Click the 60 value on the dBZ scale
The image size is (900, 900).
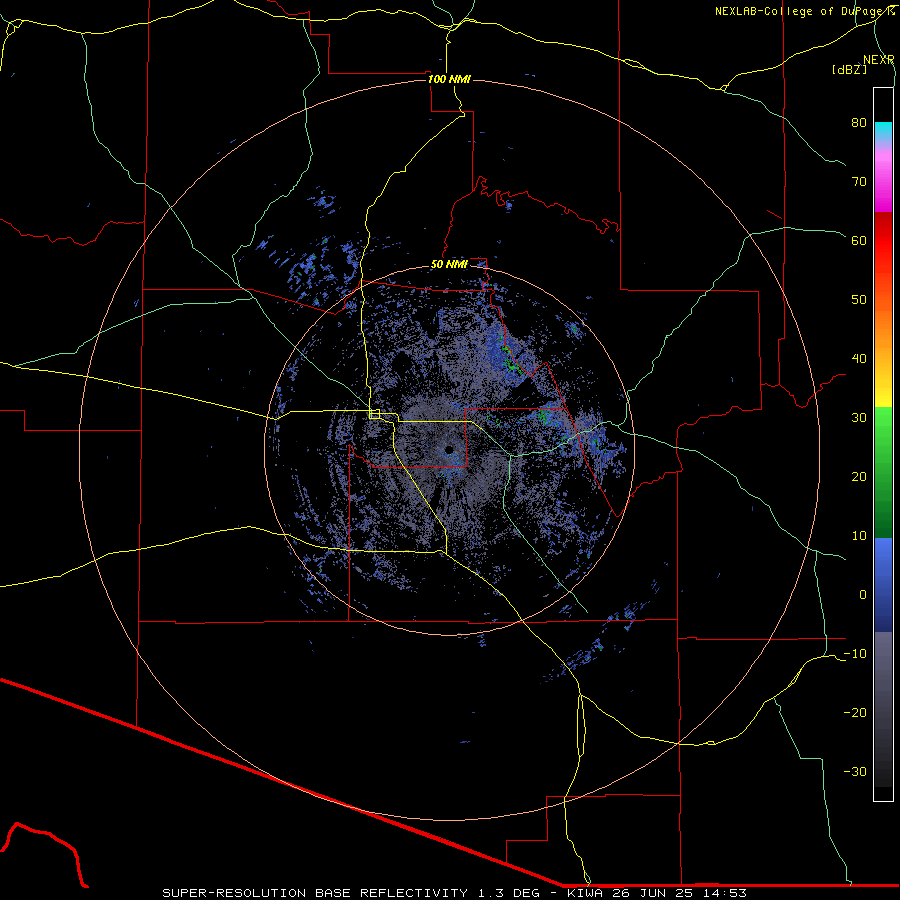(x=859, y=240)
